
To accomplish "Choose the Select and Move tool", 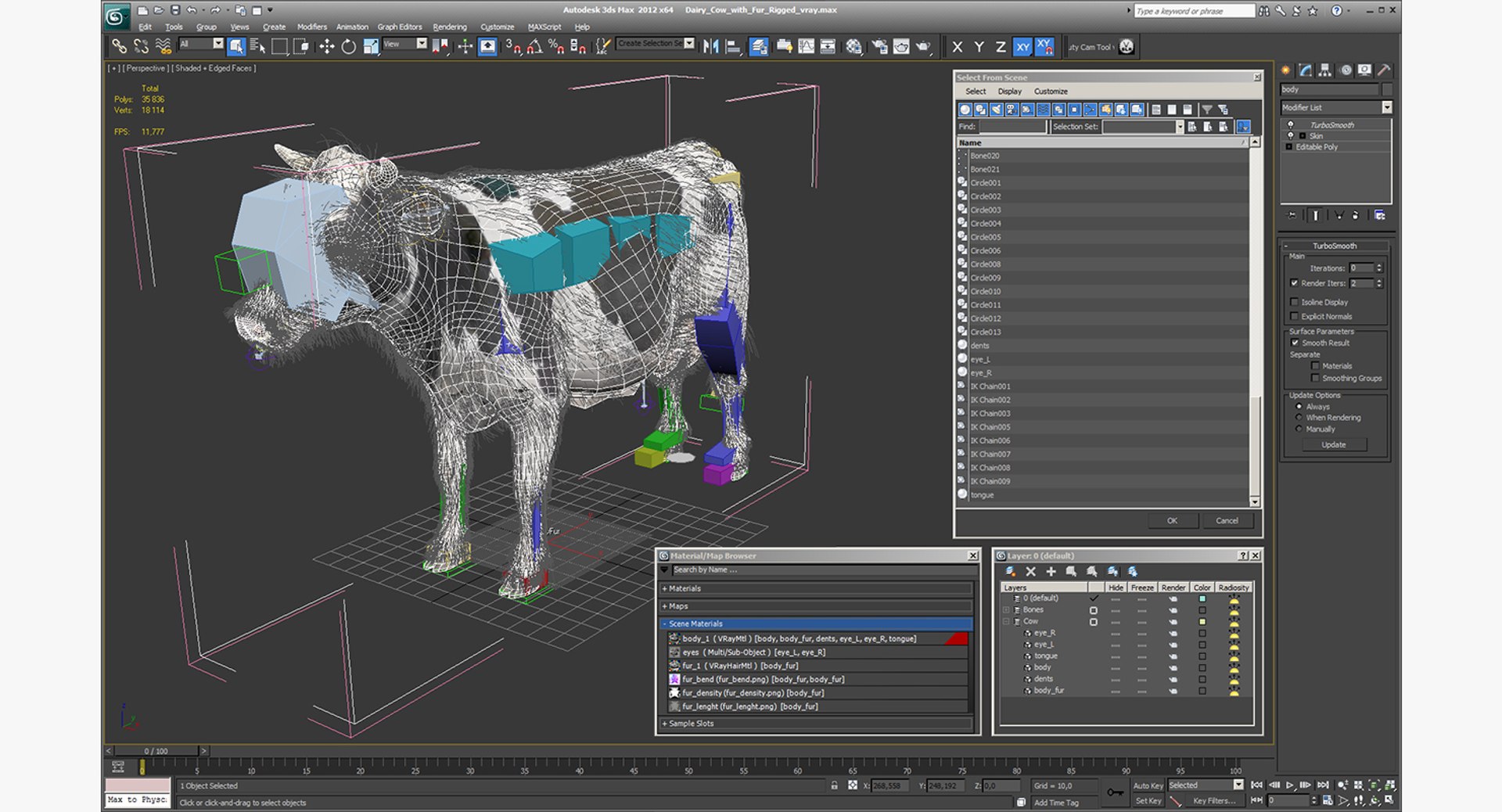I will [326, 46].
